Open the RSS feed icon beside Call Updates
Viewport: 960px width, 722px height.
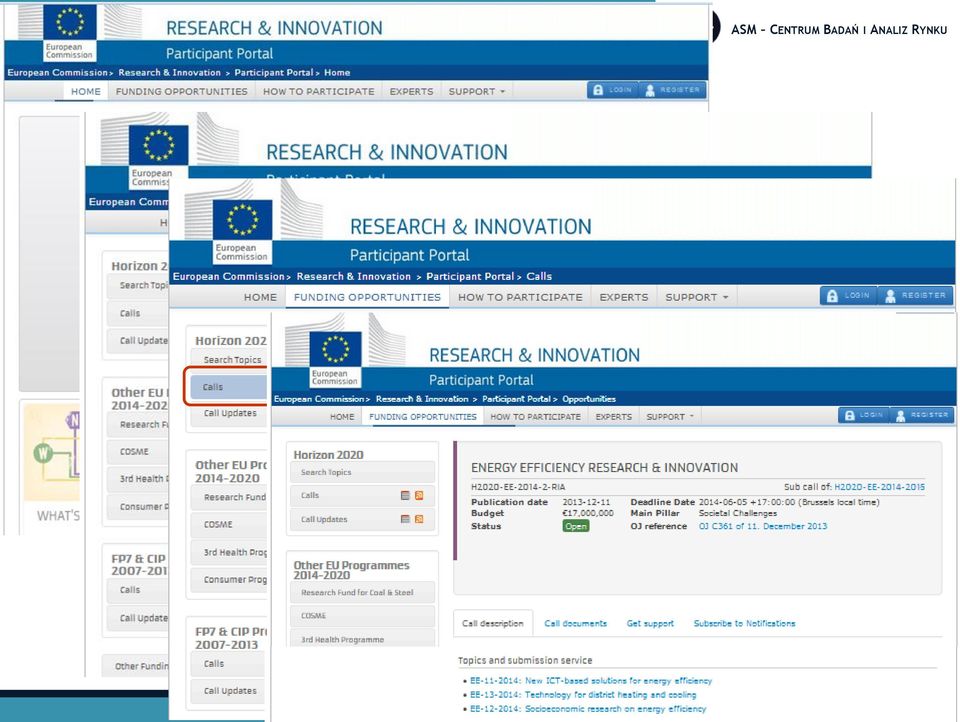419,519
